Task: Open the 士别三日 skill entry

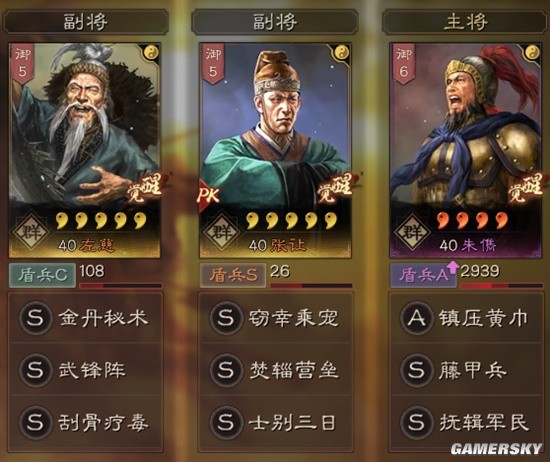Action: pos(275,422)
